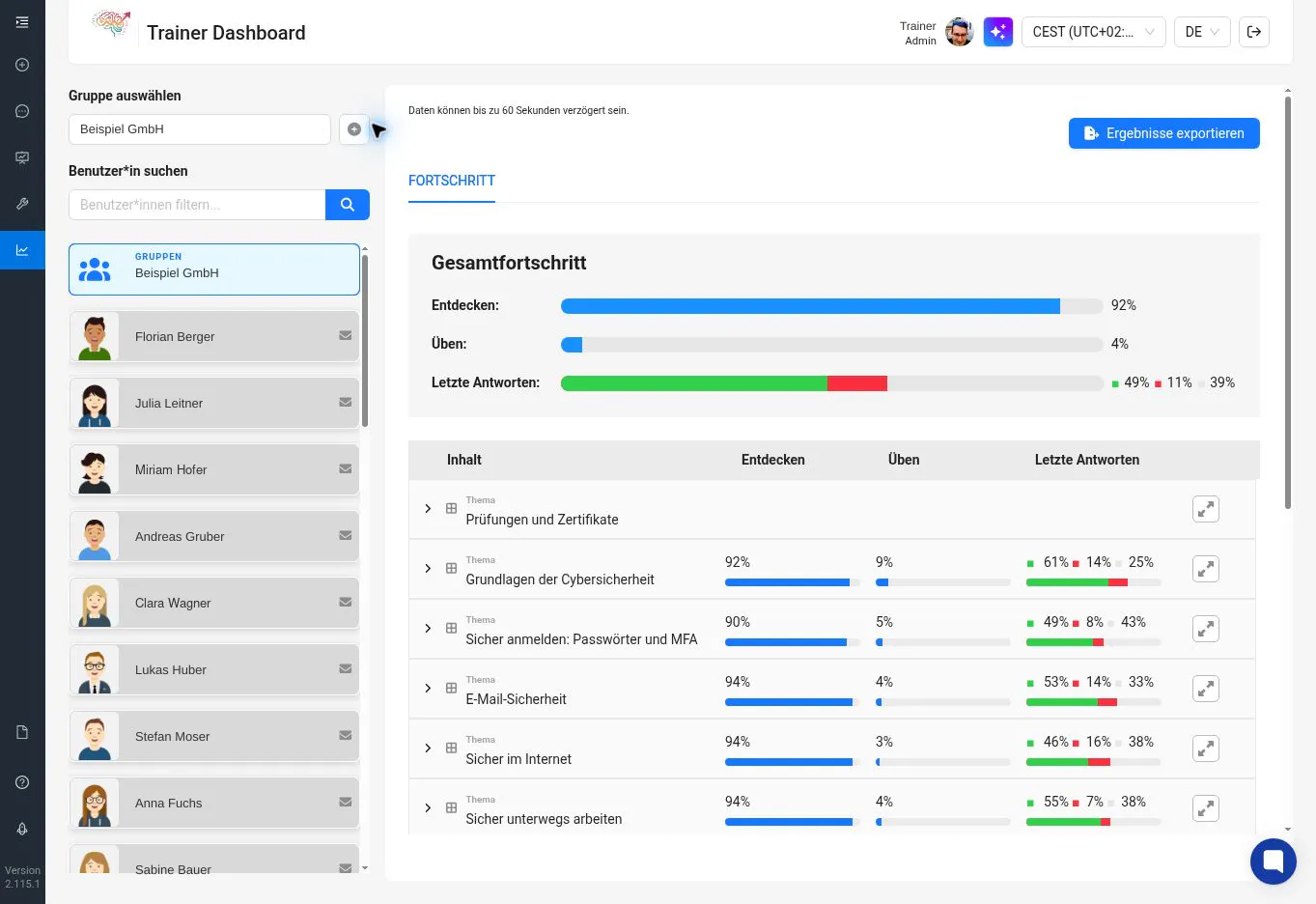Click the user avatar in header
Screen dimensions: 1316x904
(x=959, y=32)
